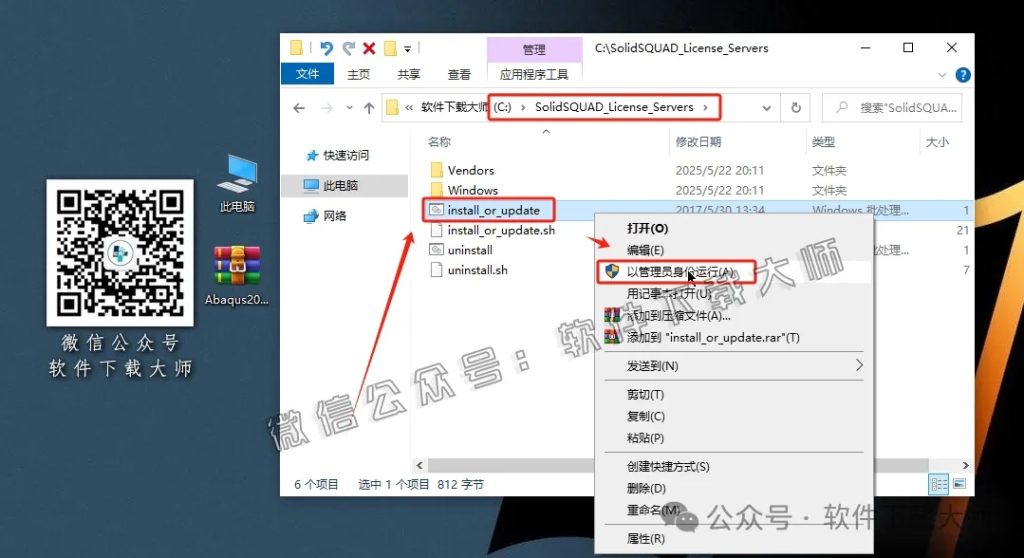Expand the chevron after SolidSQUAD_License_Servers breadcrumb
This screenshot has height=558, width=1024.
tap(705, 107)
